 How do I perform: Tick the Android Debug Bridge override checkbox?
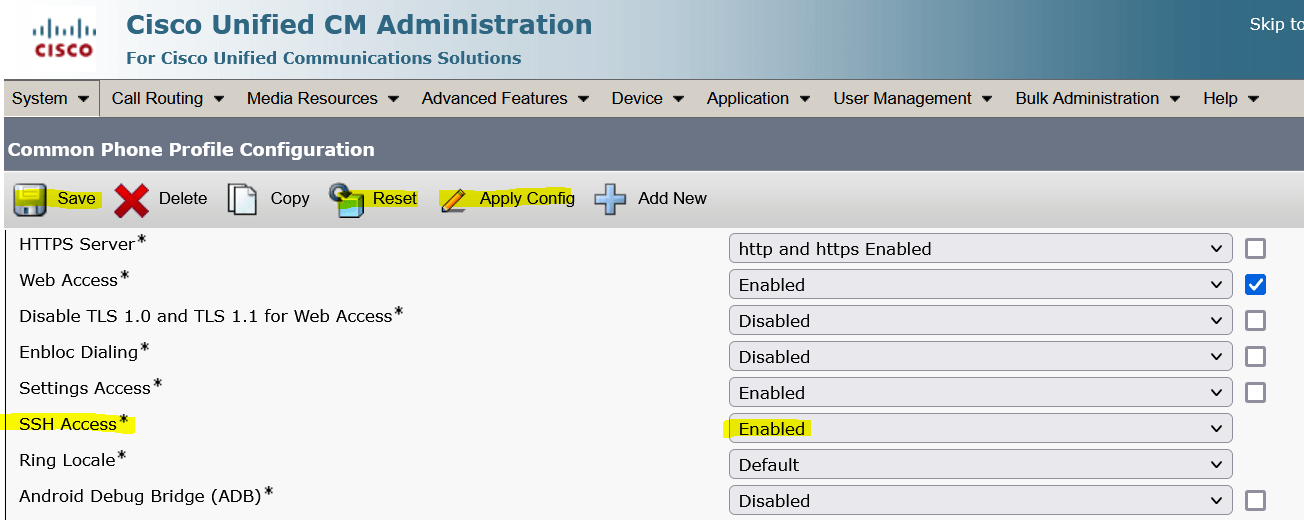tap(1256, 501)
